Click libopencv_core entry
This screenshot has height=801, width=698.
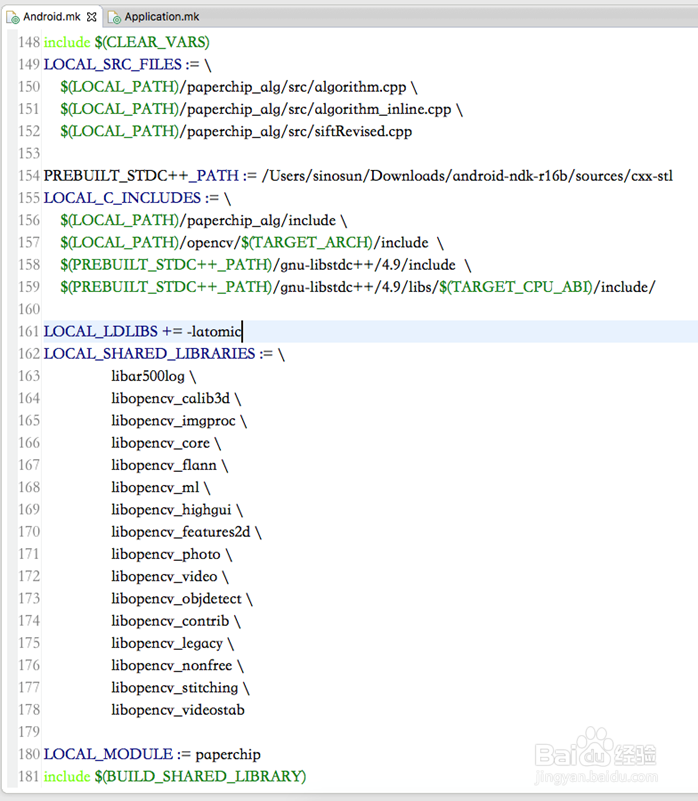(161, 443)
